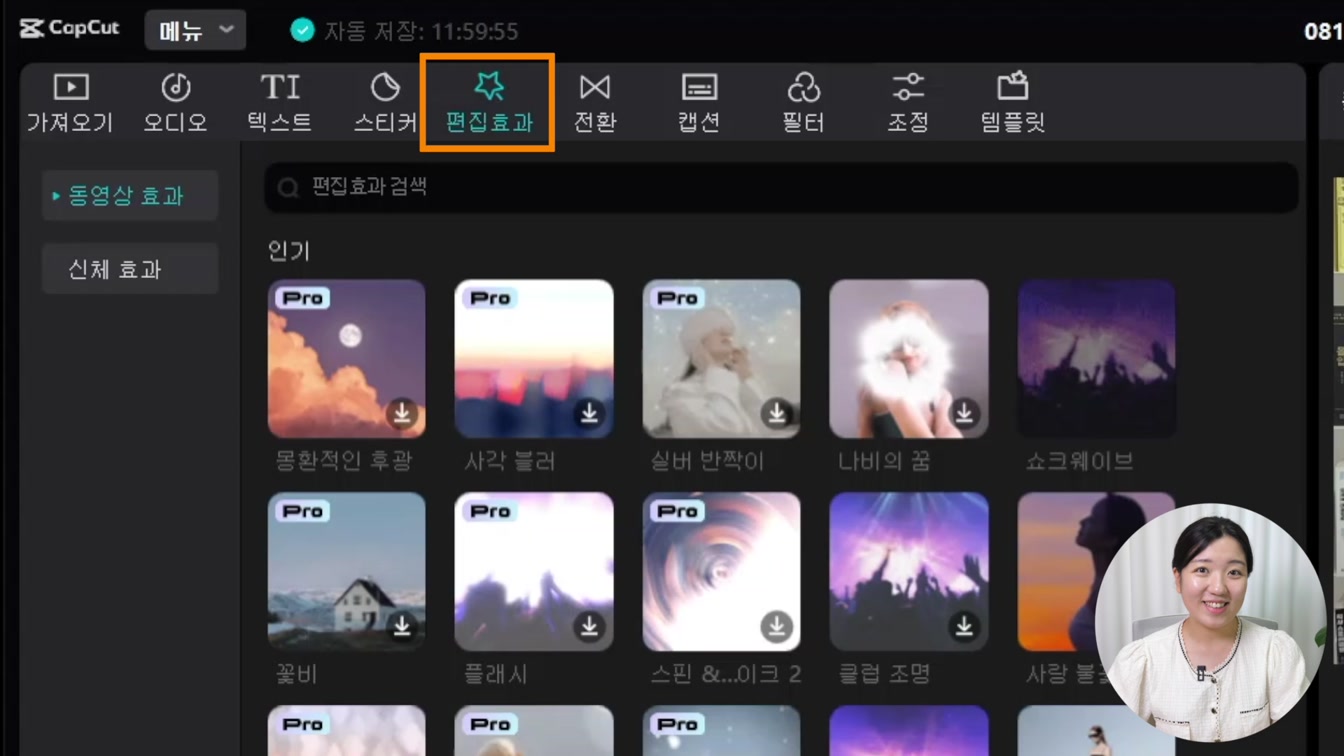Click the auto-save green check icon

[x=302, y=31]
